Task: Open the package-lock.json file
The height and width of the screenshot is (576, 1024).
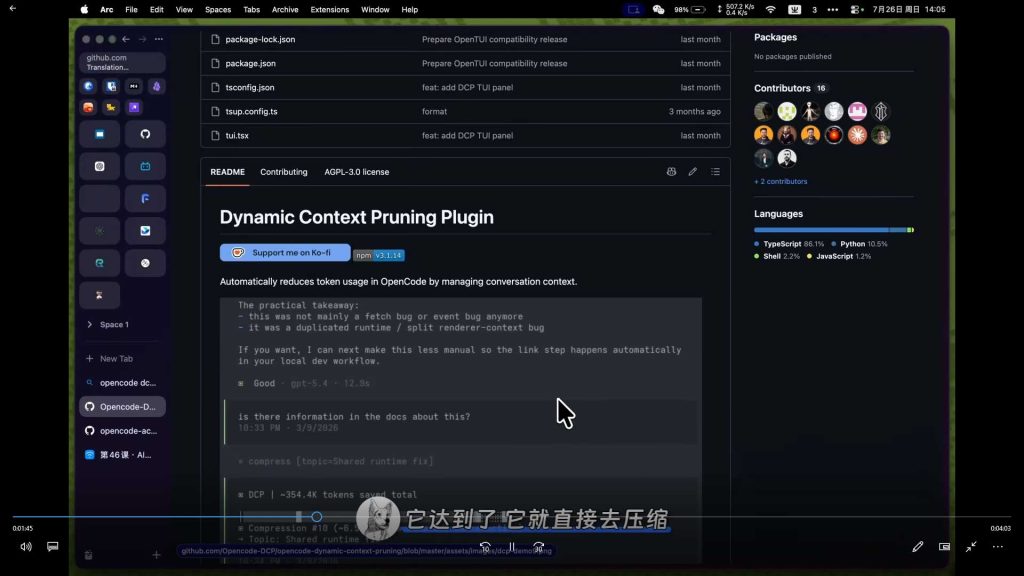Action: pos(260,39)
